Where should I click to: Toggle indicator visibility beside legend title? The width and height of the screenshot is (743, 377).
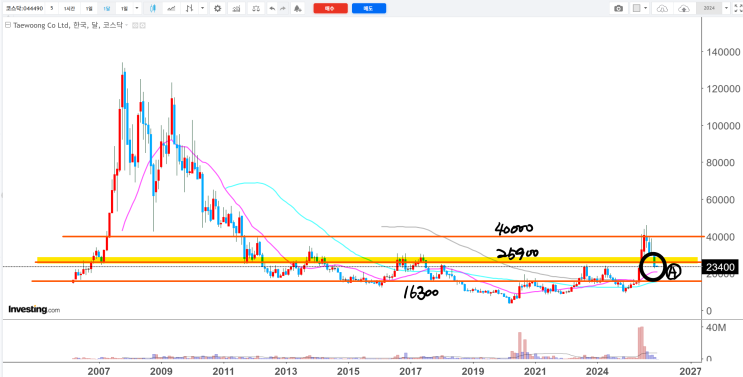point(135,25)
